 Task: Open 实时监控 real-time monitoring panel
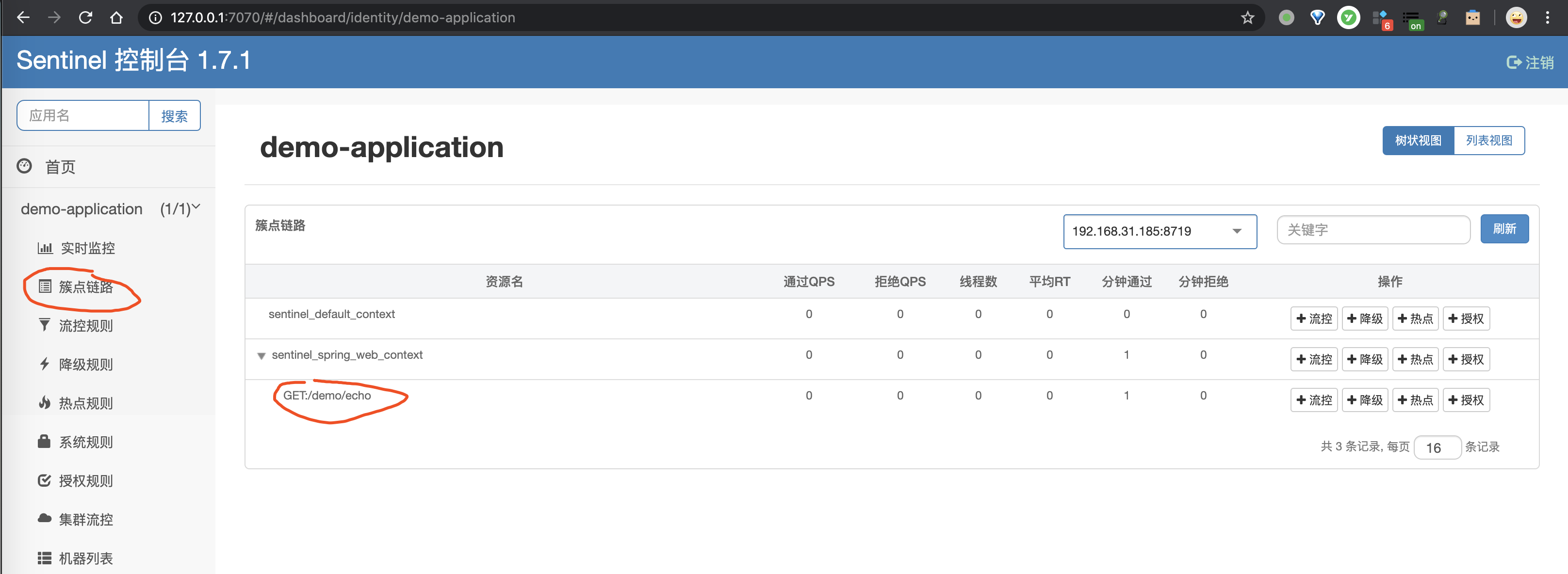(x=85, y=247)
